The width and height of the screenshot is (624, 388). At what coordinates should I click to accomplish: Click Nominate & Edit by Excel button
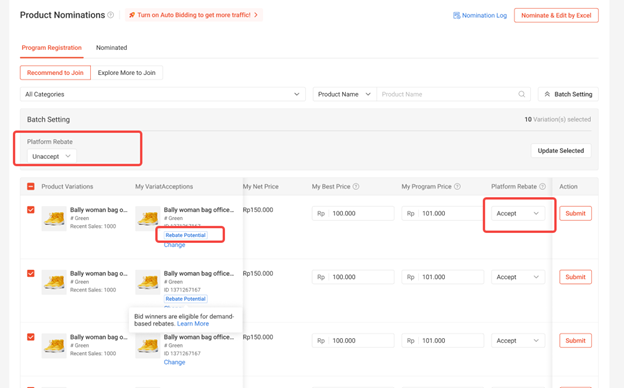[x=556, y=16]
